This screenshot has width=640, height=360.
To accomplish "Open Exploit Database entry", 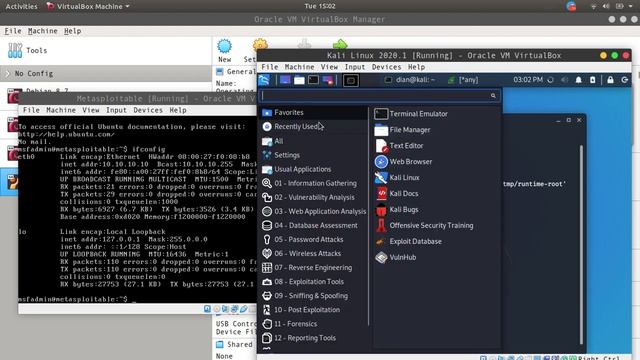I will click(x=415, y=241).
